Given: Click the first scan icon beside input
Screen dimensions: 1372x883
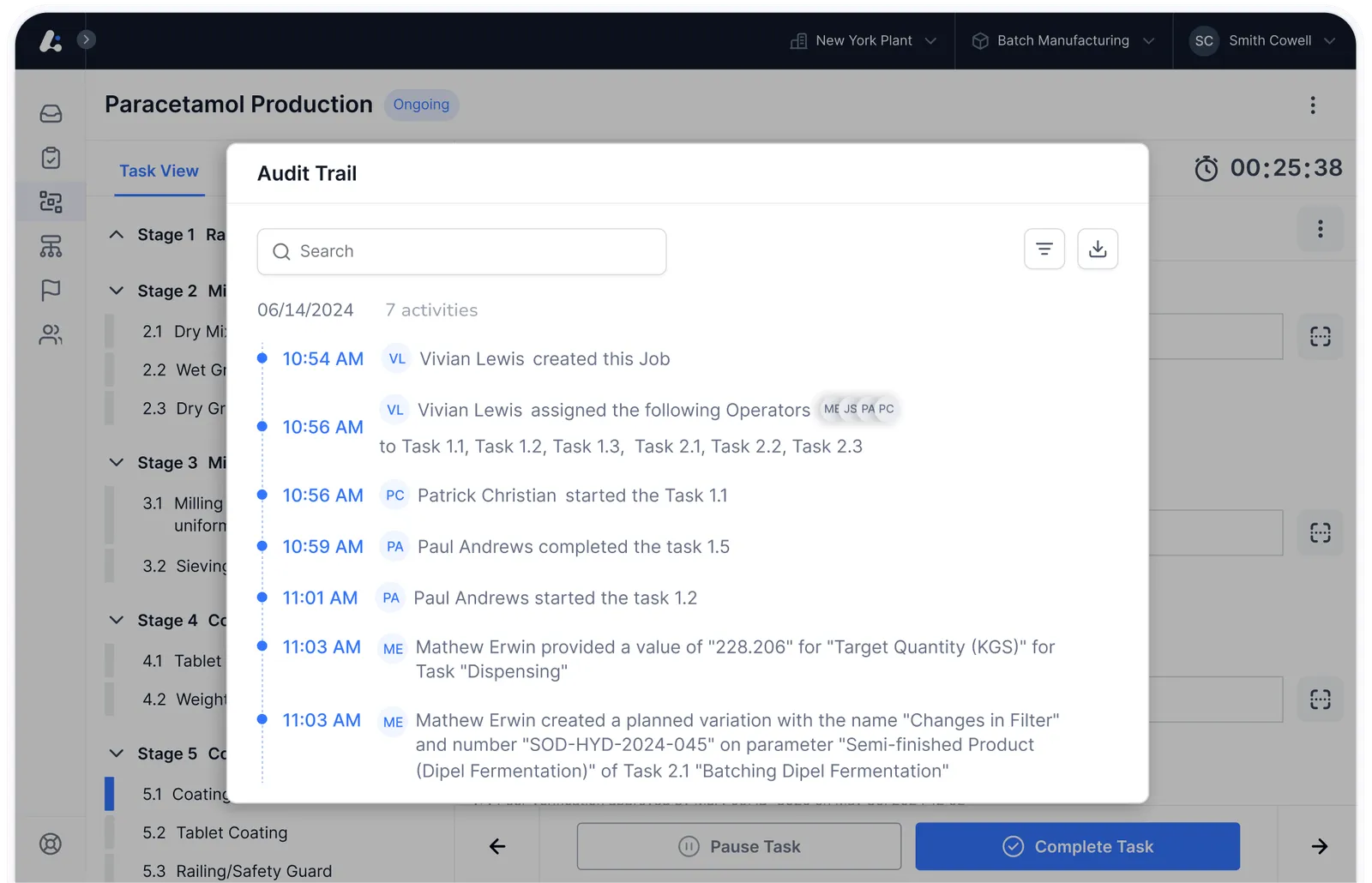Looking at the screenshot, I should click(x=1320, y=336).
